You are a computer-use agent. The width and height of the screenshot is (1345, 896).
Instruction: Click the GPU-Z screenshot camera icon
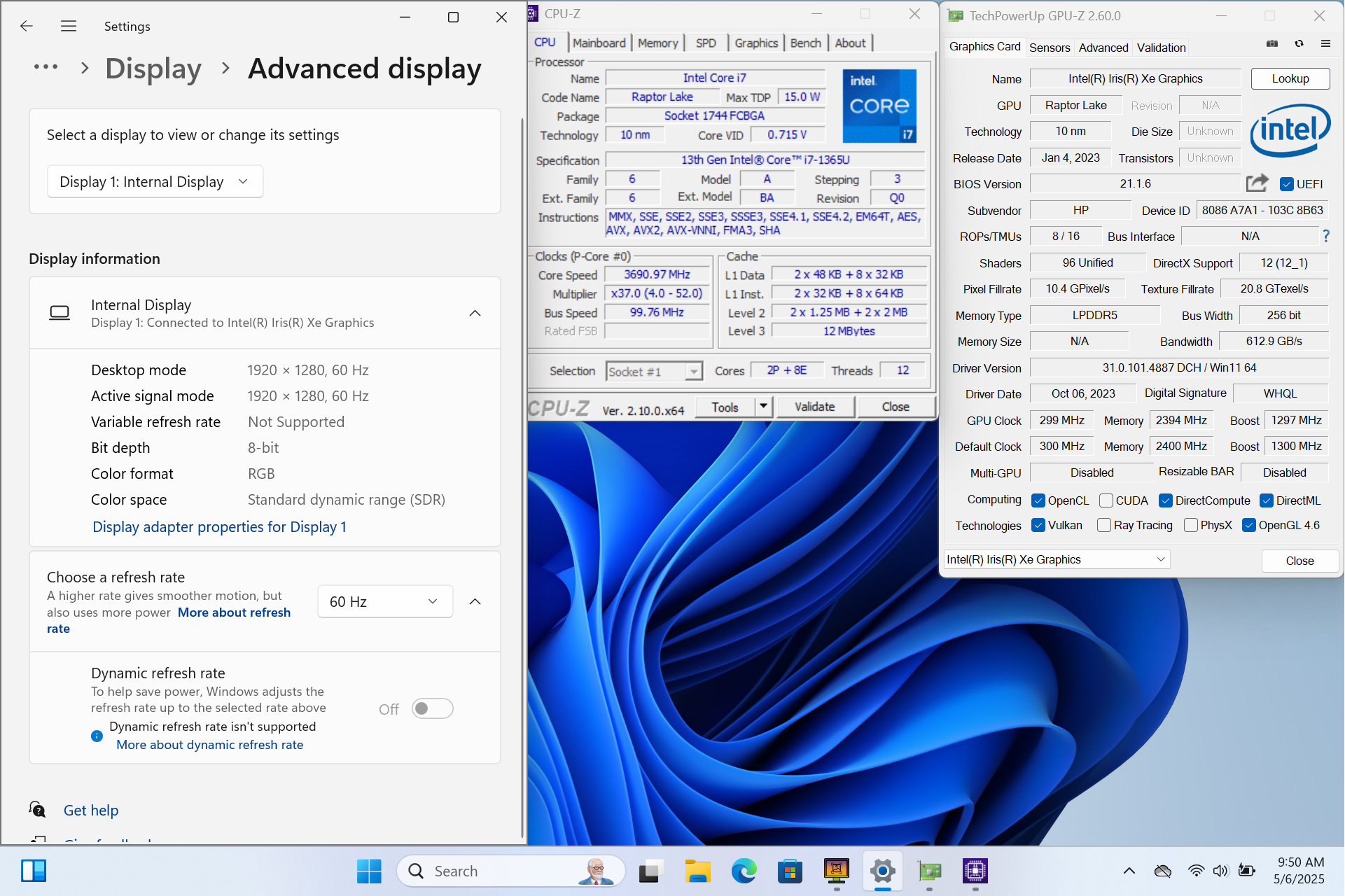coord(1272,43)
